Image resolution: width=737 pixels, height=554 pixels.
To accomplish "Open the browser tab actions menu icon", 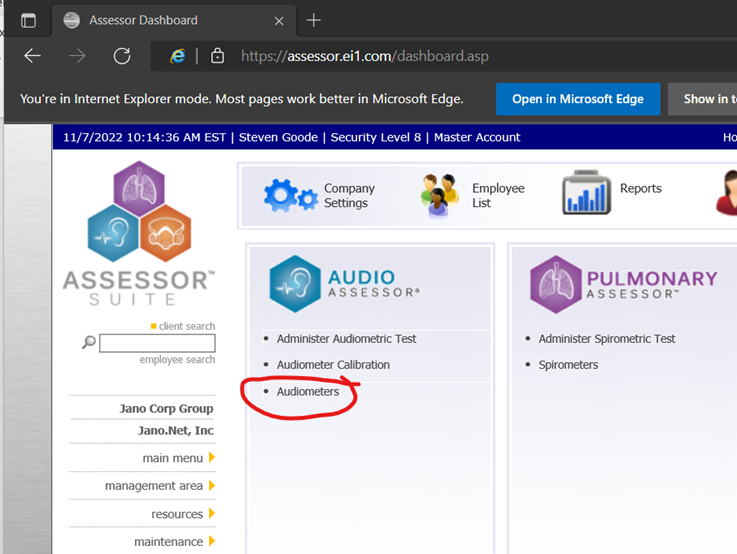I will pyautogui.click(x=28, y=21).
